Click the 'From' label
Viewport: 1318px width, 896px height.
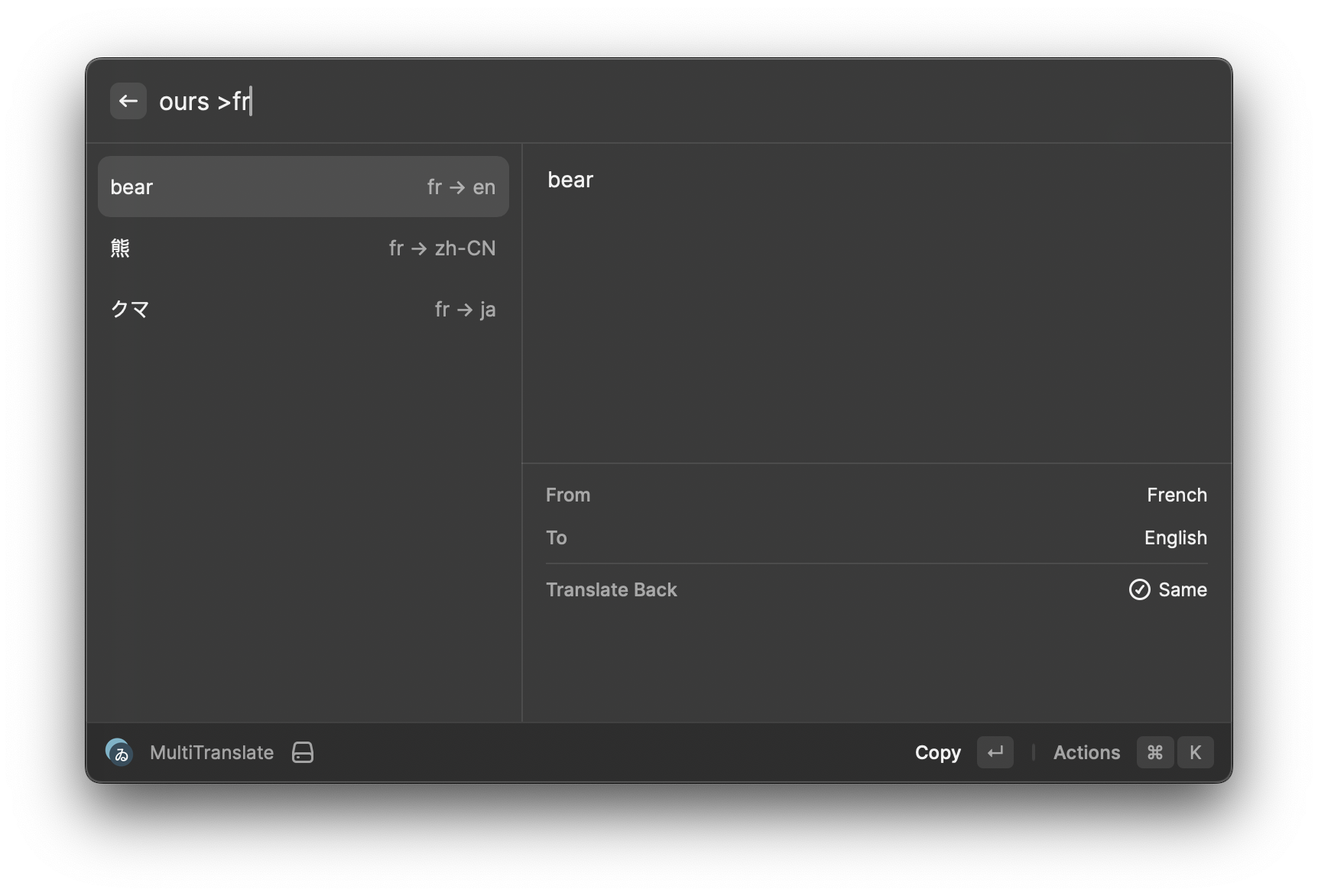[568, 495]
